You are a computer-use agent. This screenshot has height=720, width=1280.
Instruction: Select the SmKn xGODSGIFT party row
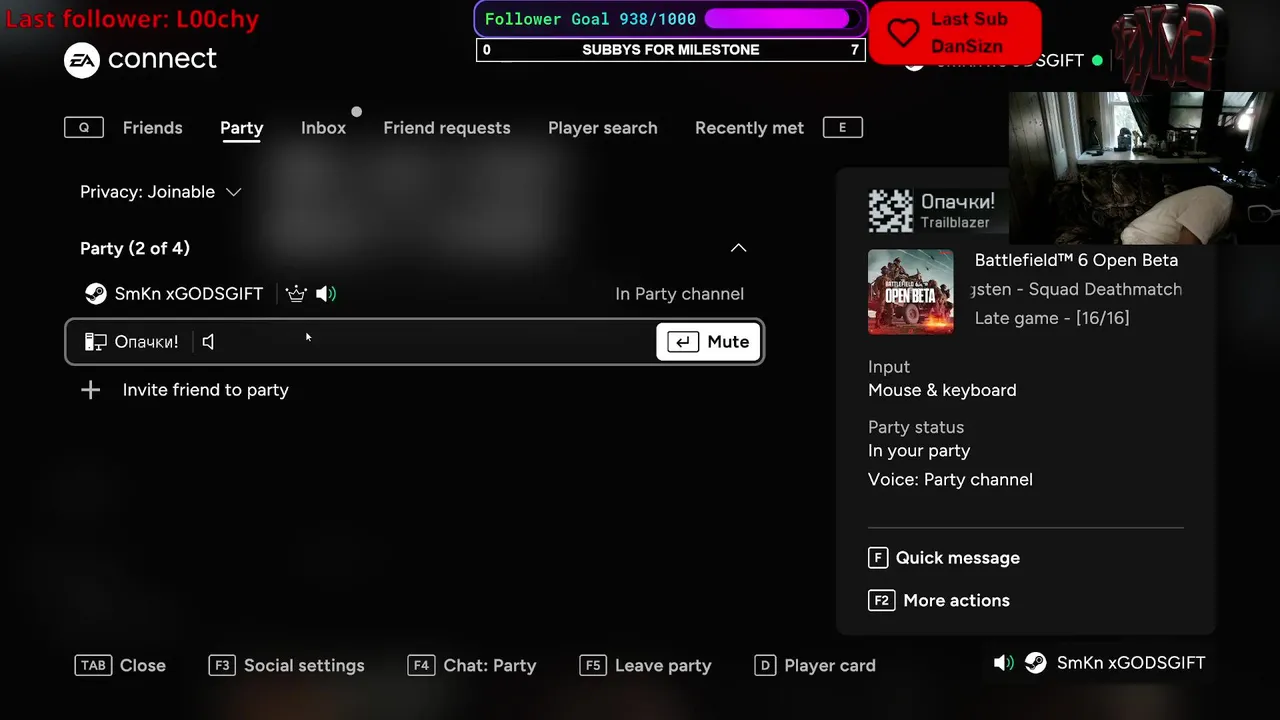click(x=414, y=294)
